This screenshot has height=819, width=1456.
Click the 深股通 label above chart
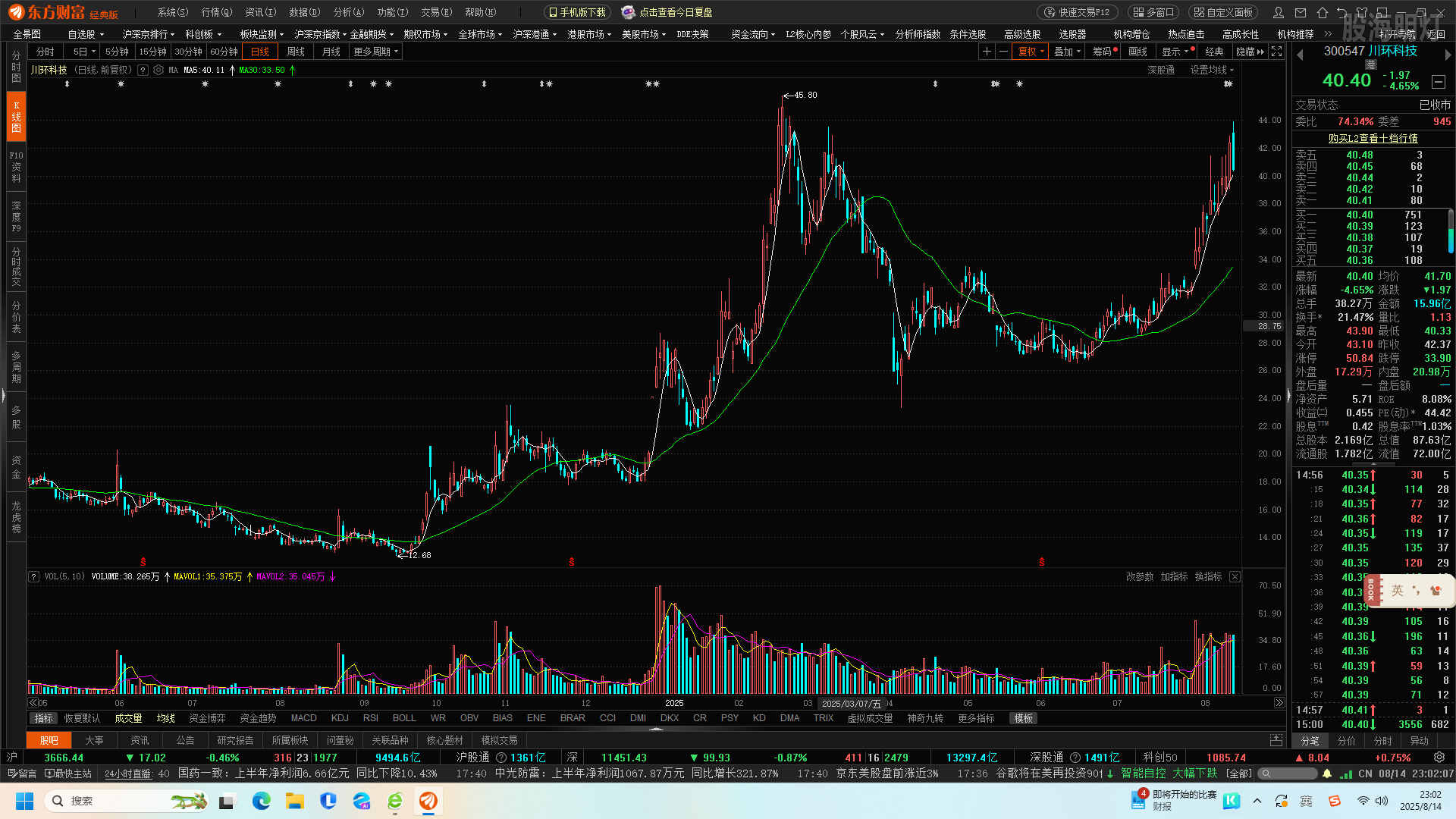[1160, 70]
